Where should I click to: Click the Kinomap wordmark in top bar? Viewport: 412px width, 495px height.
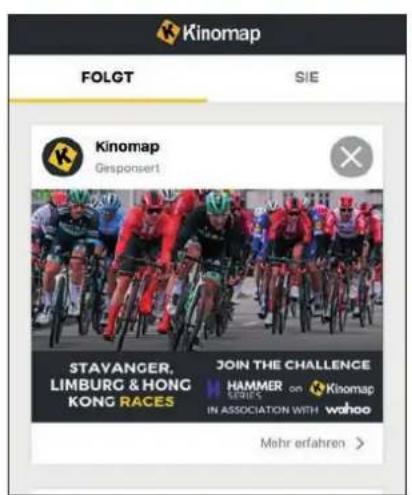[221, 33]
